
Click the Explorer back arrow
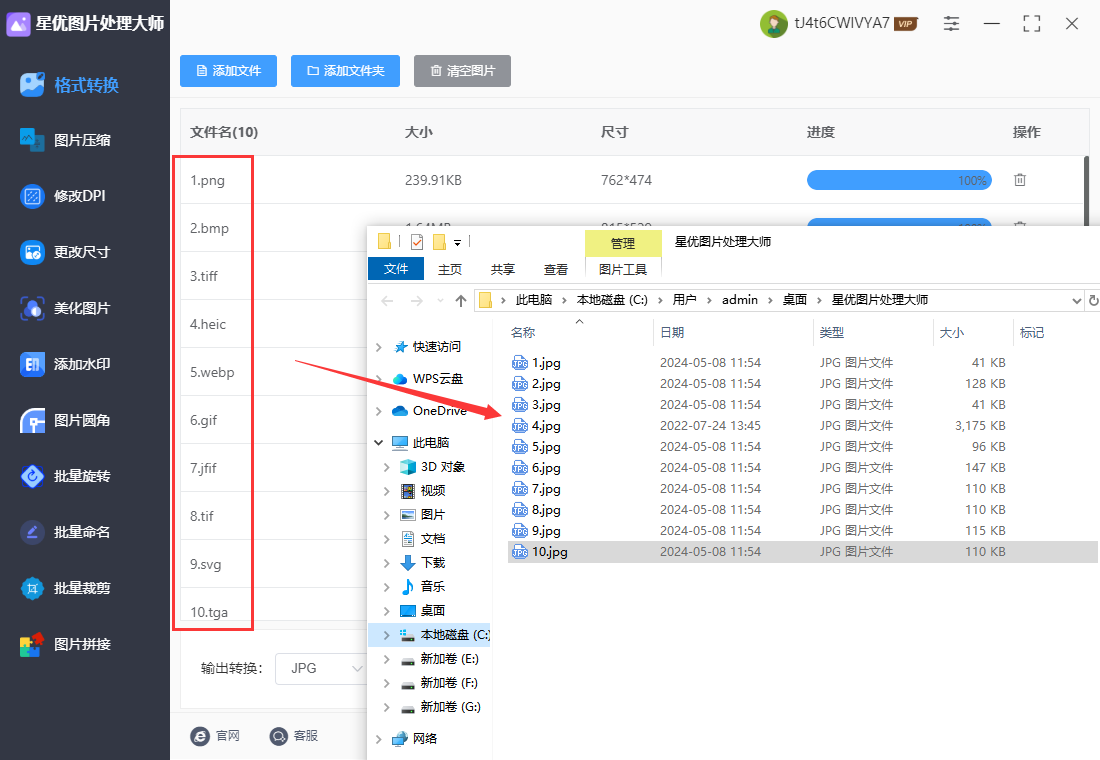(387, 300)
